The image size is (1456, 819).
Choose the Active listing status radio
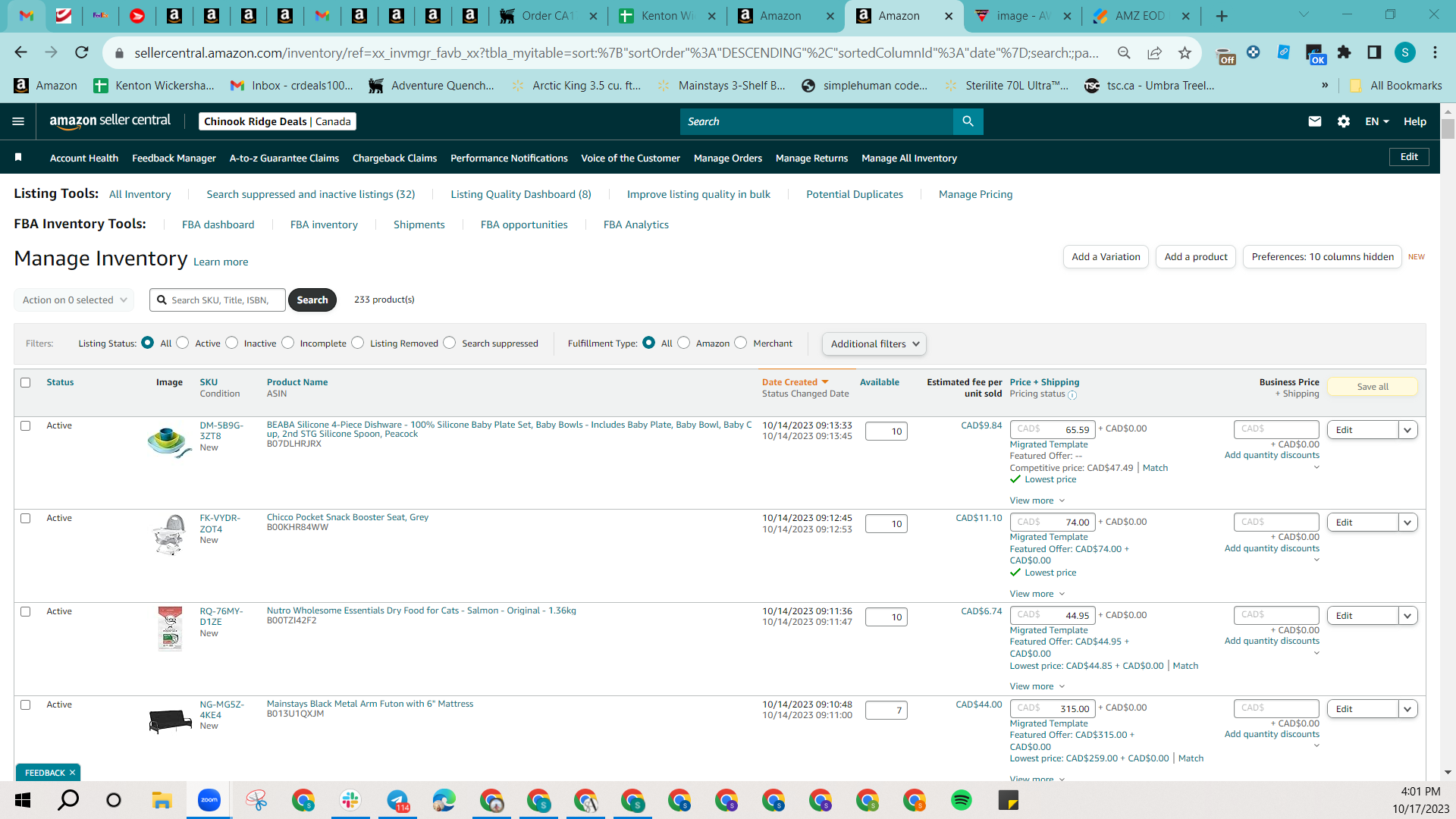click(183, 343)
